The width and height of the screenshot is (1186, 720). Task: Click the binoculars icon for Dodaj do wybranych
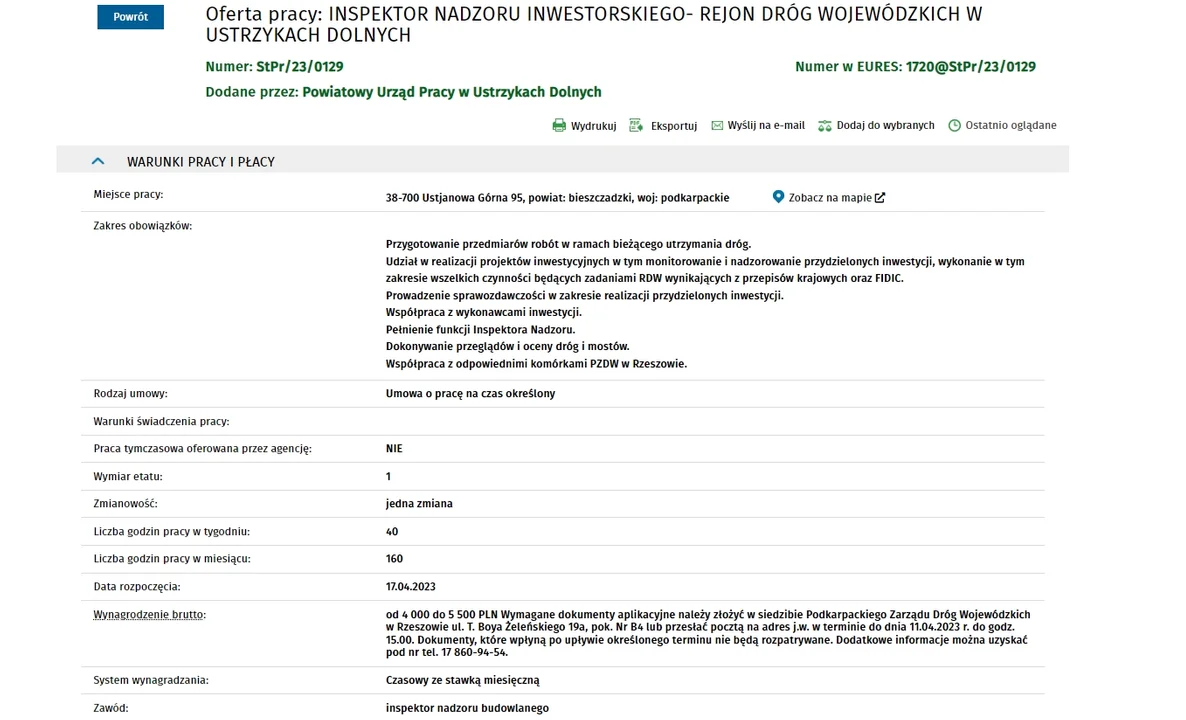pos(824,126)
